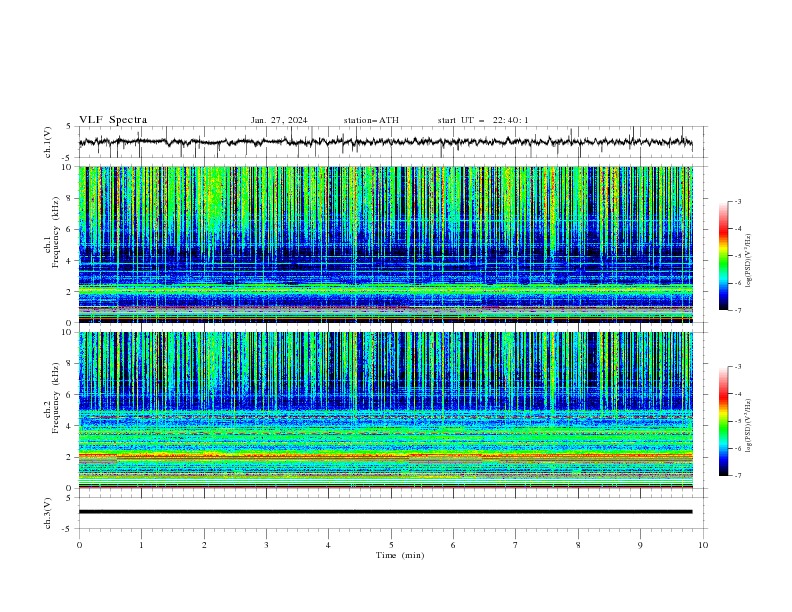Click the ch.1 colorbar "log(PSD)(V²/Hz)" label
This screenshot has height=612, width=792.
[749, 261]
